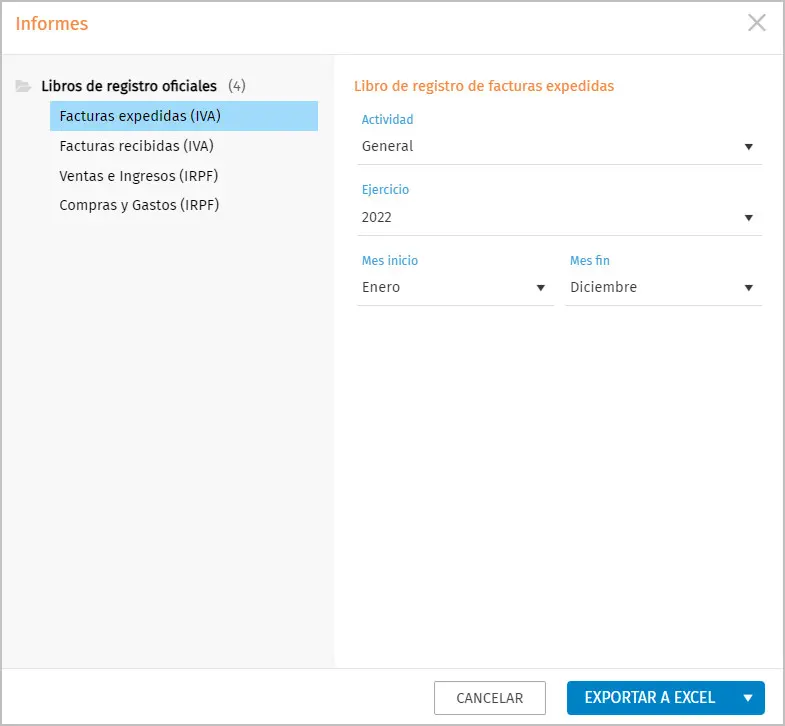
Task: Click the General value in Actividad field
Action: click(x=388, y=146)
